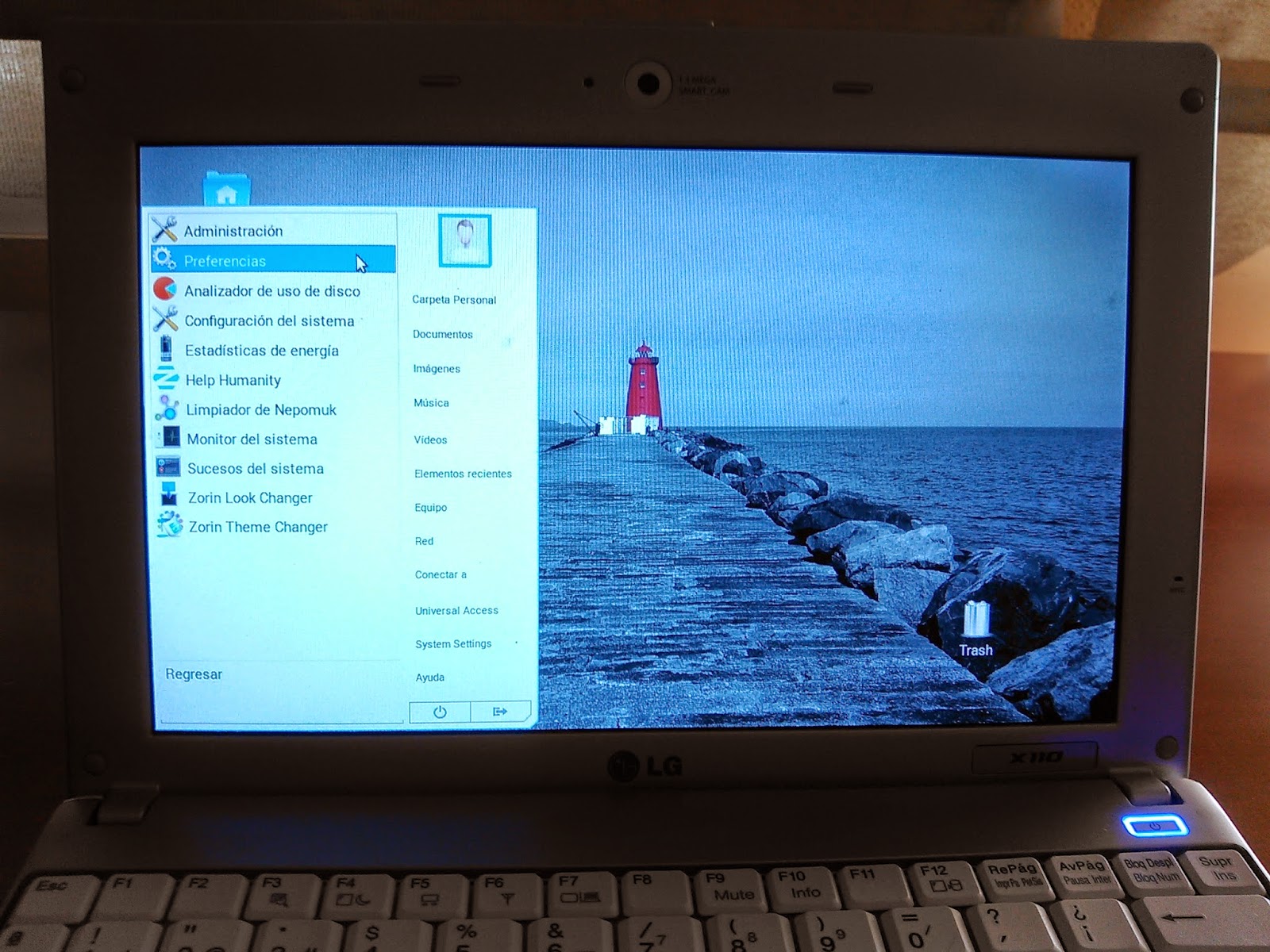Open Red network places

coord(424,541)
